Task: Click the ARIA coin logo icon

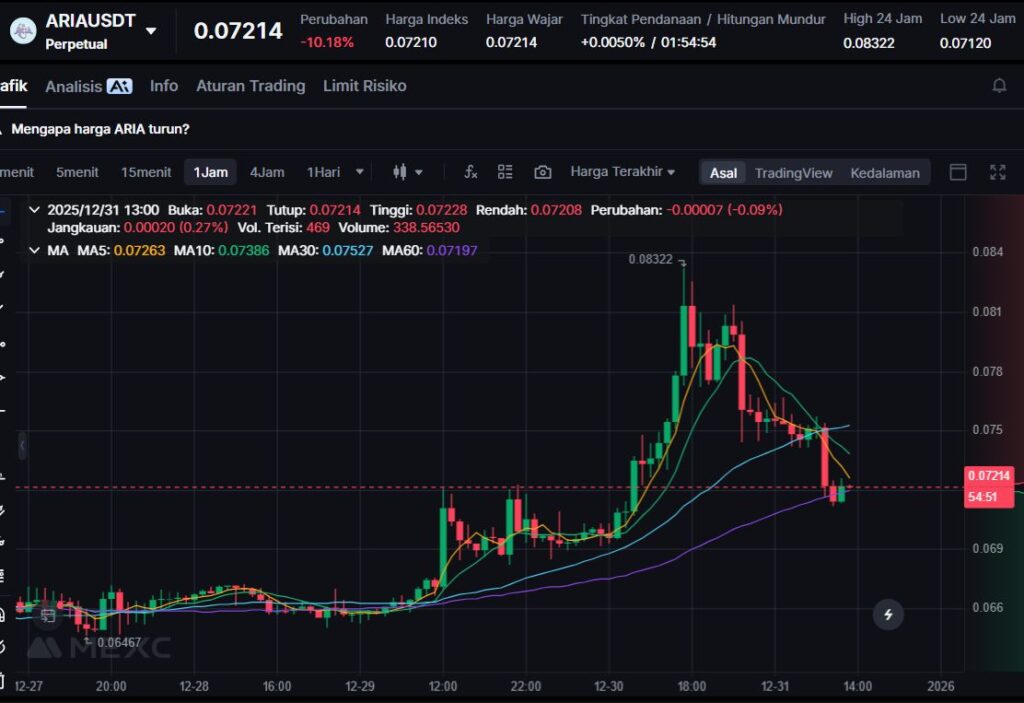Action: coord(22,31)
